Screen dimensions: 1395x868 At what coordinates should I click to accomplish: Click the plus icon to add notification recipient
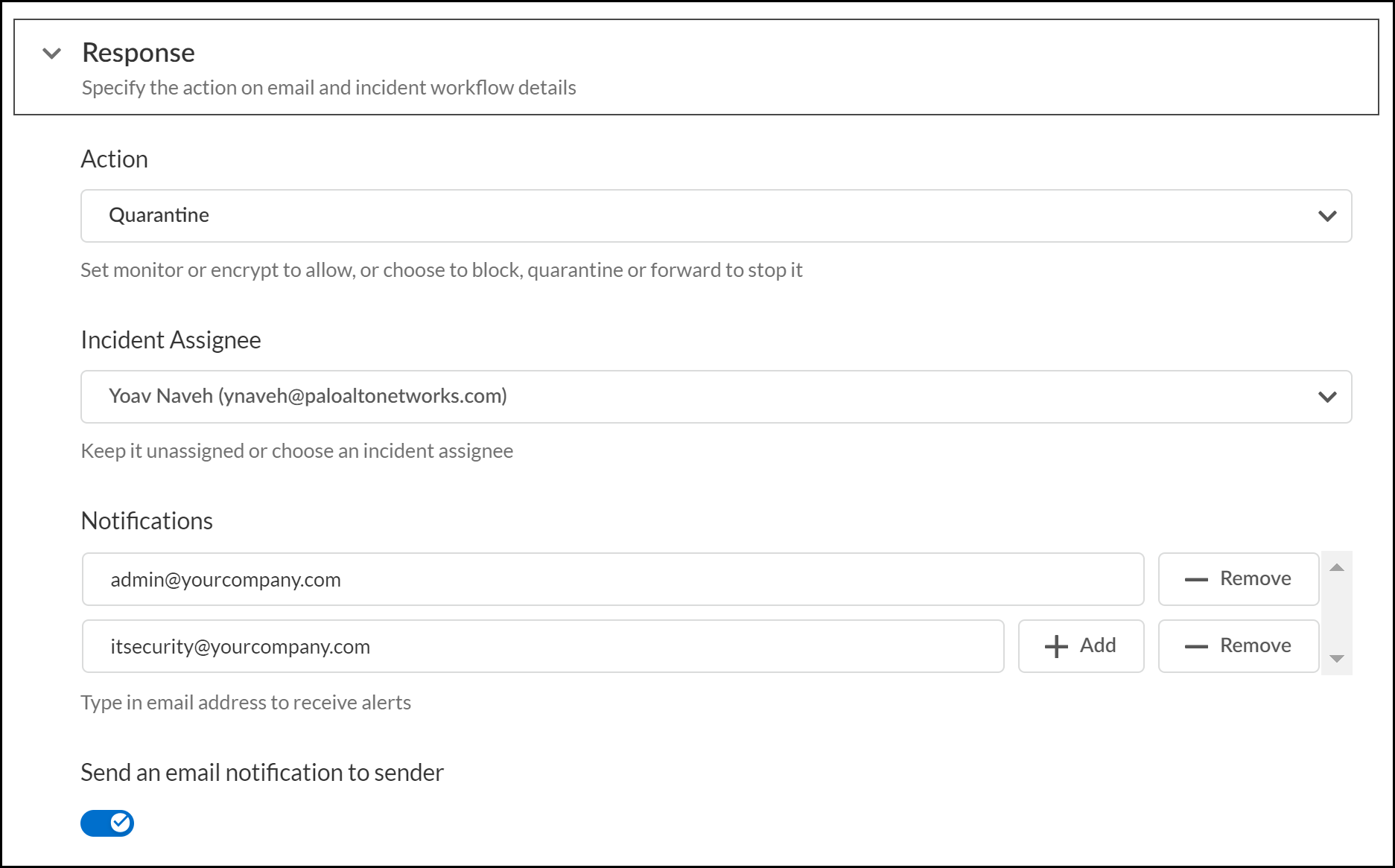pos(1056,645)
